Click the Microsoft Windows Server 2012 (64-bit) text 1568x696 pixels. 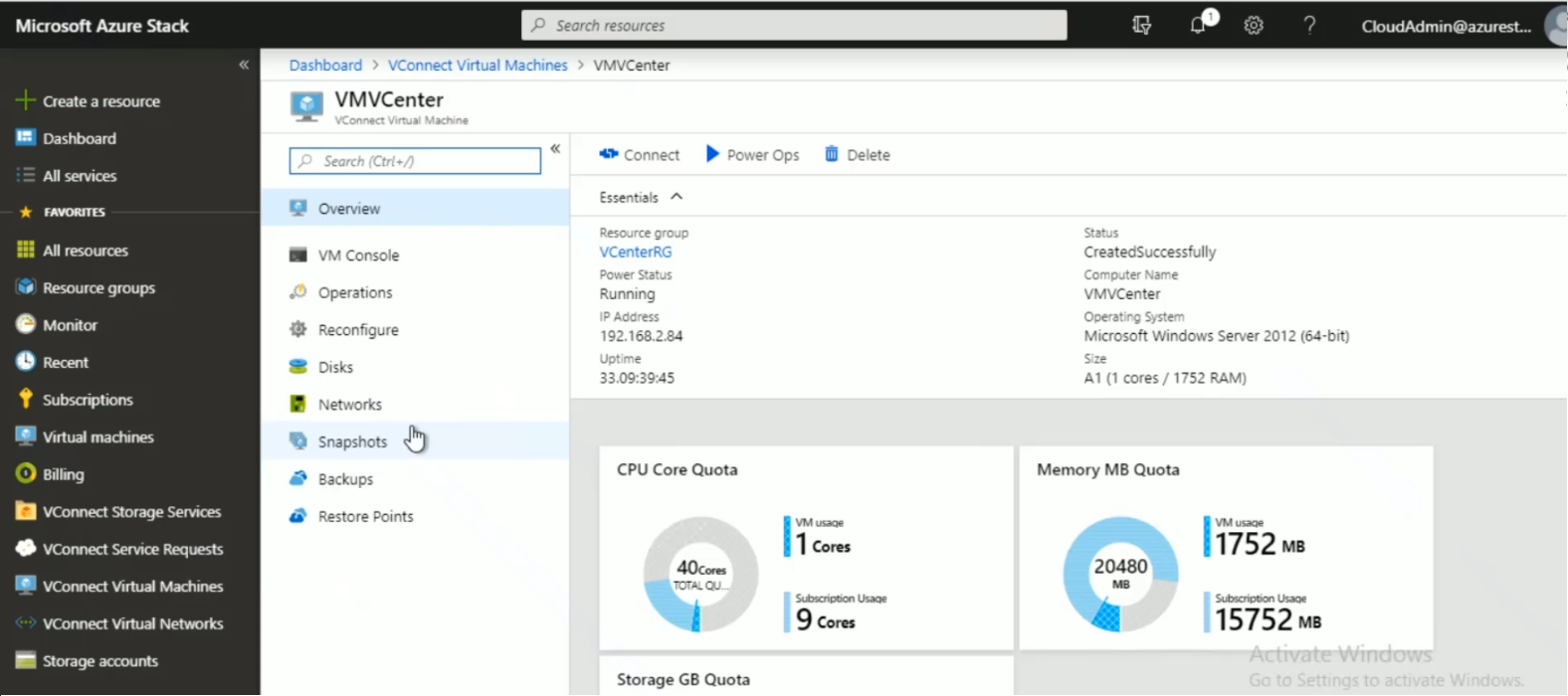pos(1217,336)
